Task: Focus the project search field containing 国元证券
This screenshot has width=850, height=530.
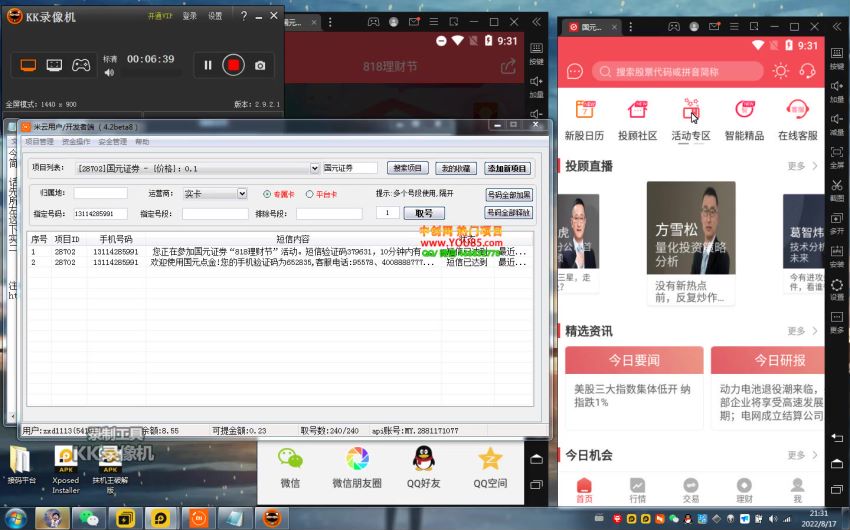Action: click(x=350, y=168)
